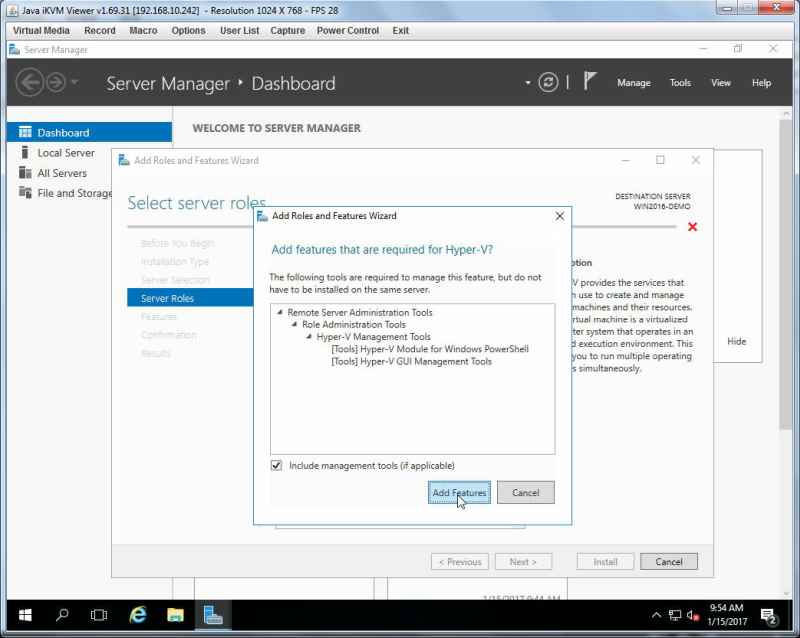
Task: Cancel the Hyper-V required features dialog
Action: click(x=526, y=493)
